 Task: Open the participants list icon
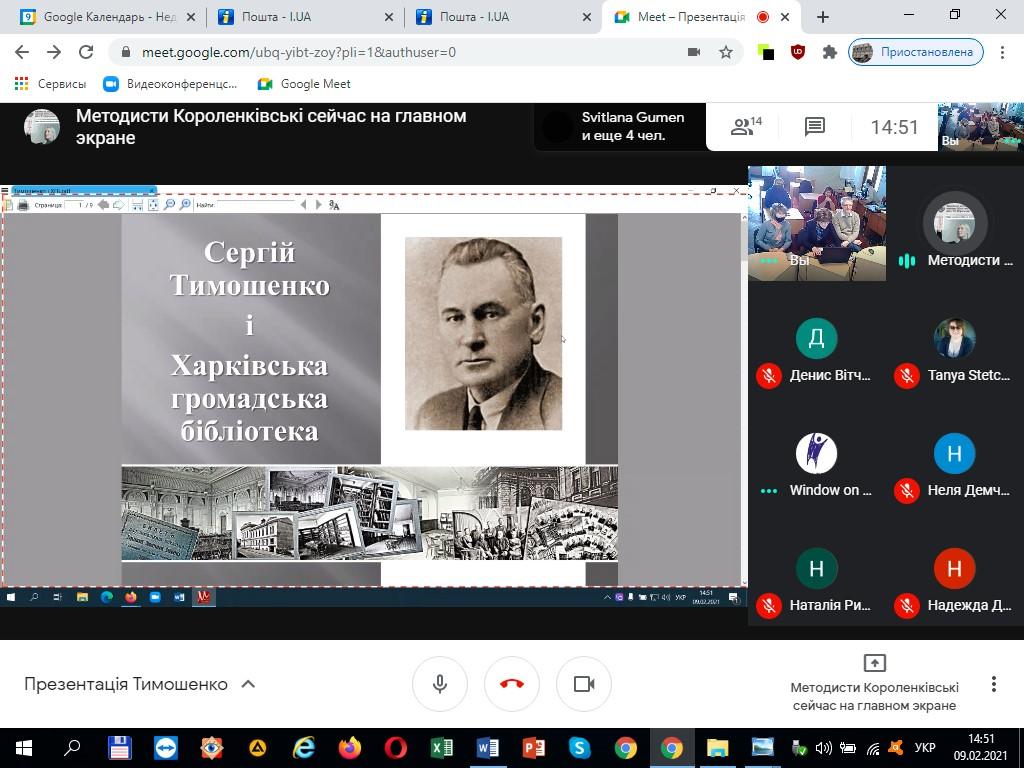tap(746, 126)
